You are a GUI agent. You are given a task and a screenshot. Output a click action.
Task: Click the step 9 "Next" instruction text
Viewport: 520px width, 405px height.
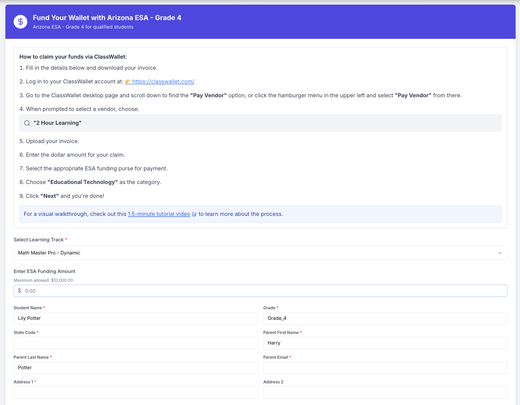coord(62,196)
